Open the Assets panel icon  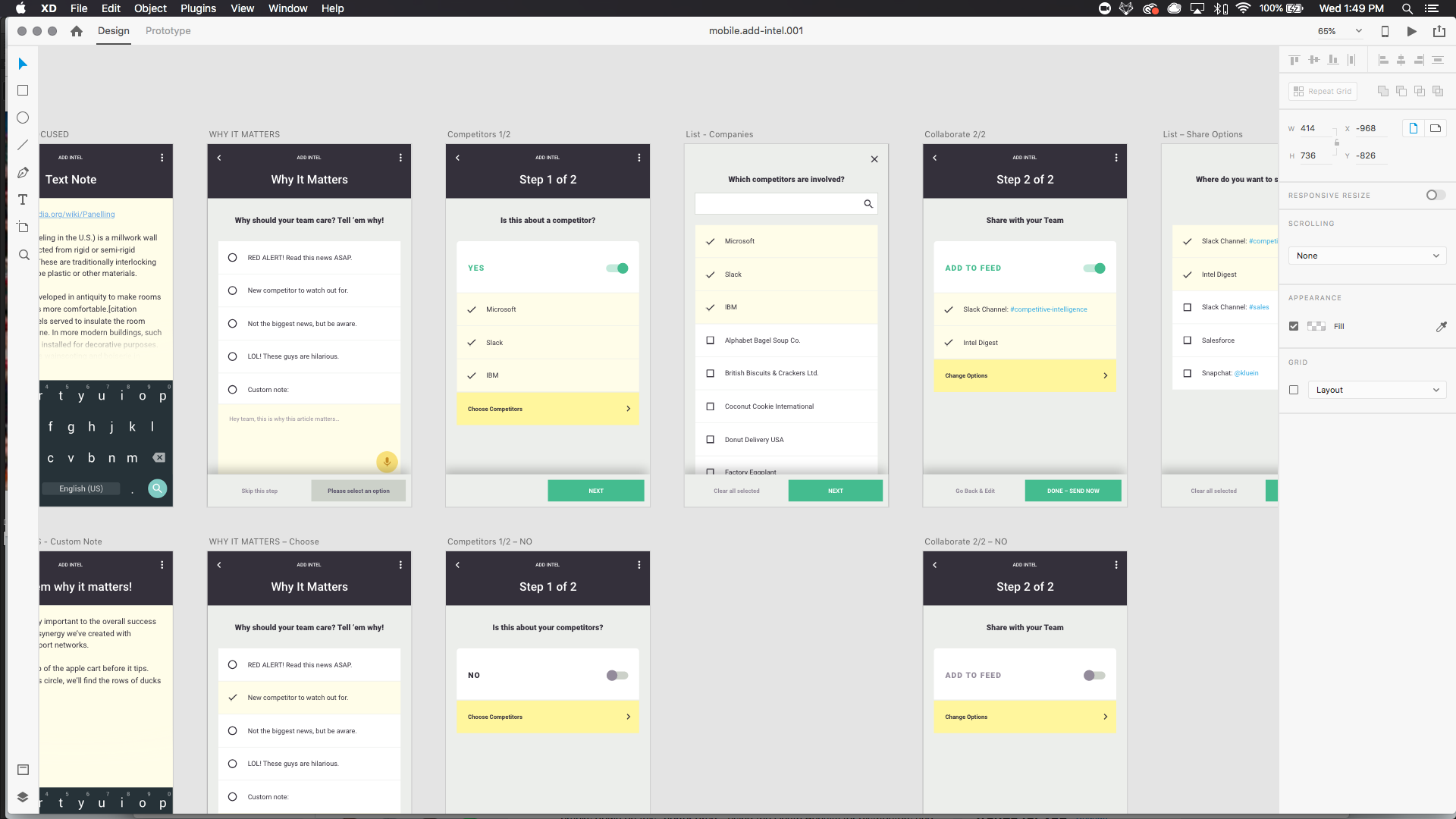(x=23, y=770)
